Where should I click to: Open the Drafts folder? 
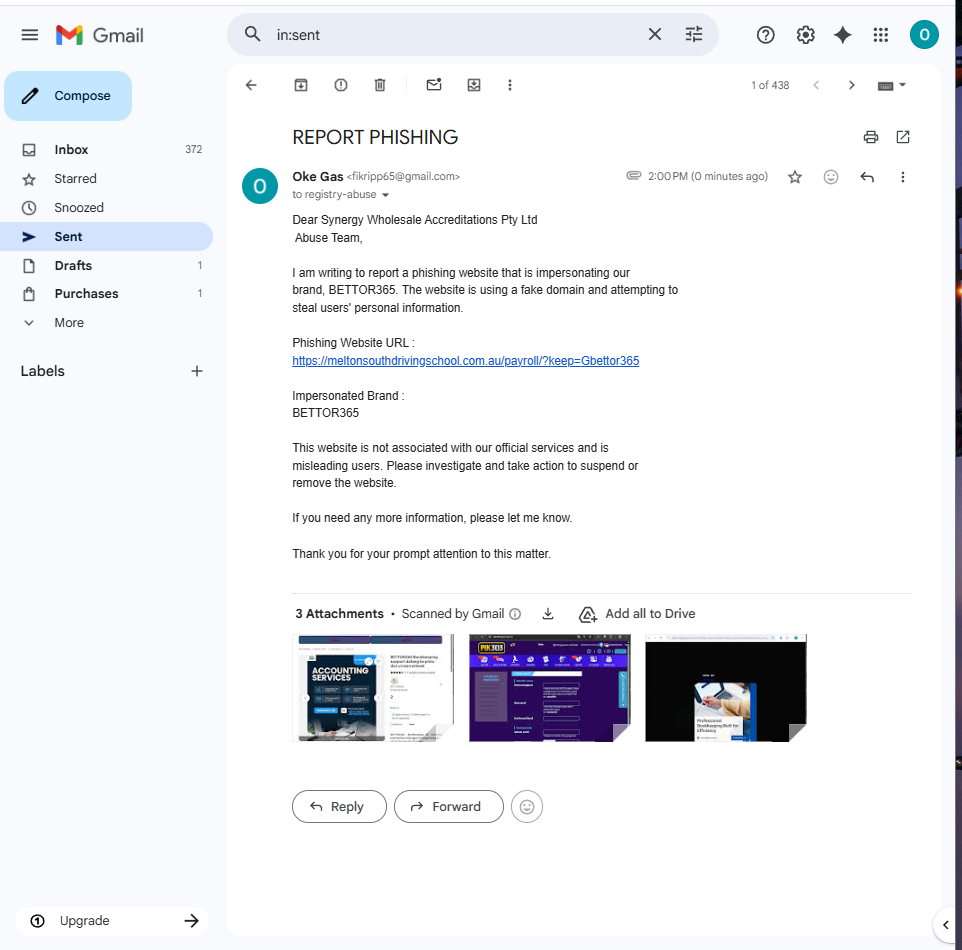click(106, 265)
